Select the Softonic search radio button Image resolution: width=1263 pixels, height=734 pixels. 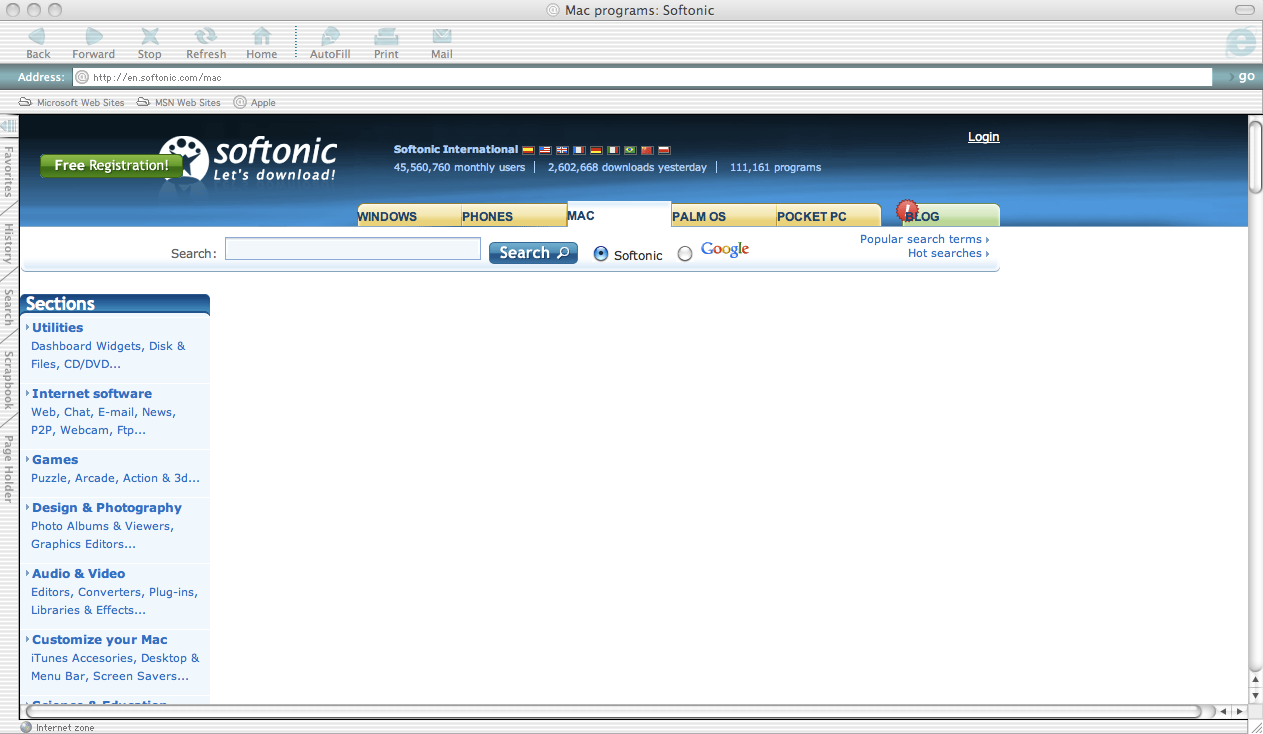[x=601, y=254]
